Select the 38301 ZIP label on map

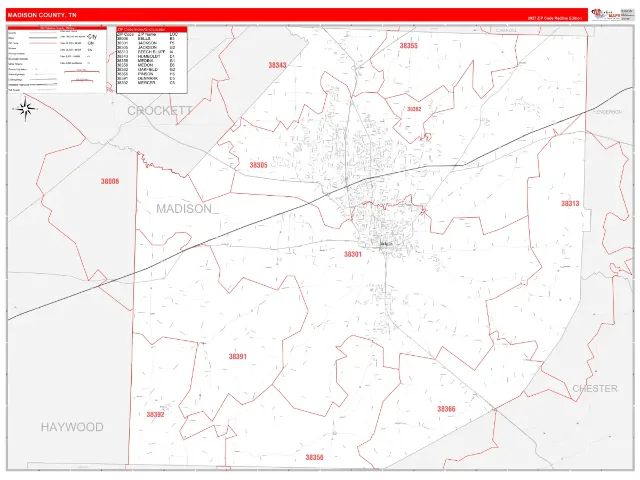point(353,254)
